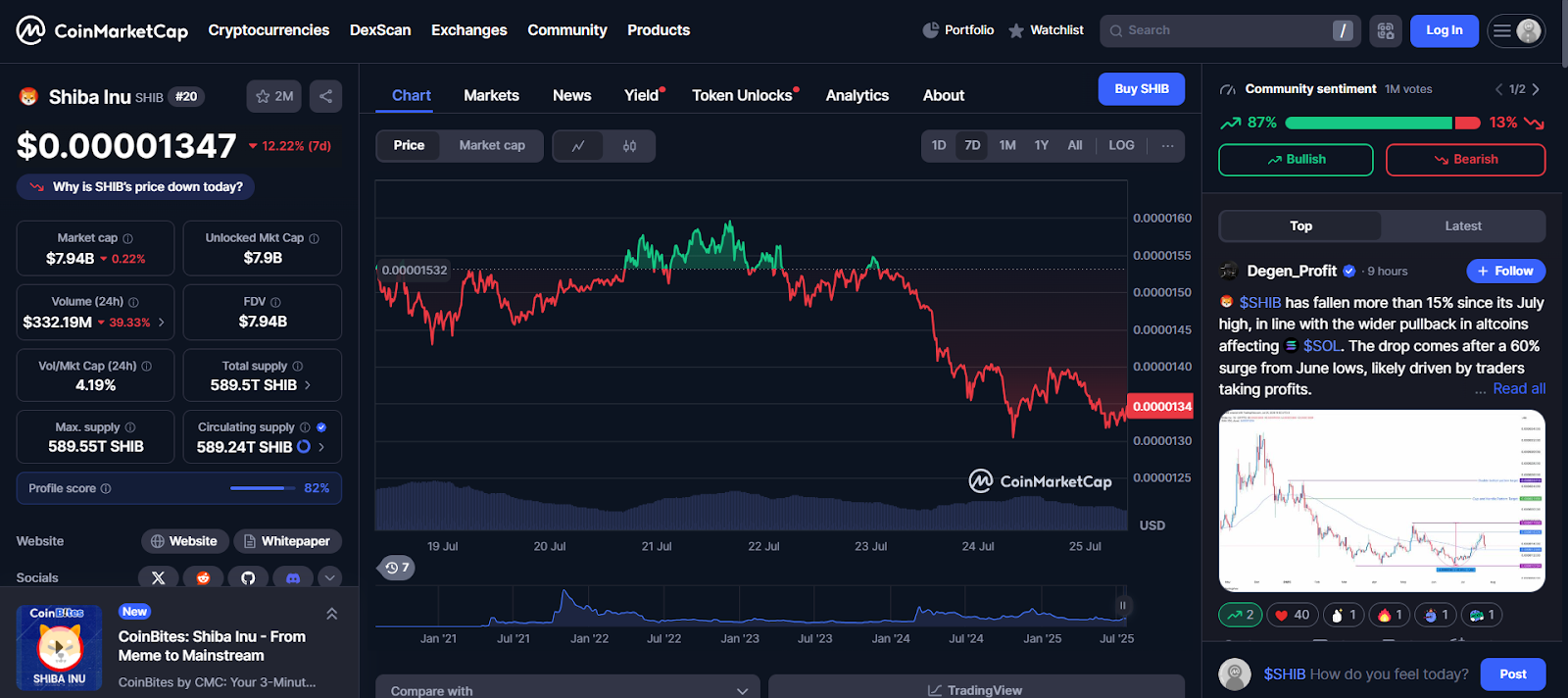Expand Total supply details arrow
The image size is (1568, 698).
coord(308,385)
